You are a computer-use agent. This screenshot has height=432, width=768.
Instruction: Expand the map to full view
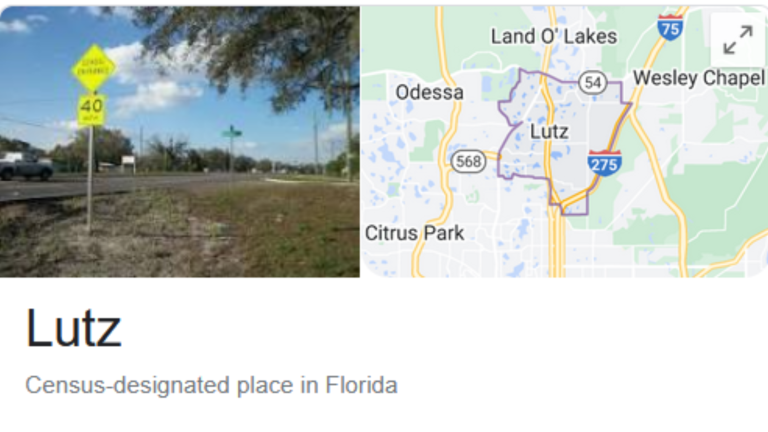[737, 41]
